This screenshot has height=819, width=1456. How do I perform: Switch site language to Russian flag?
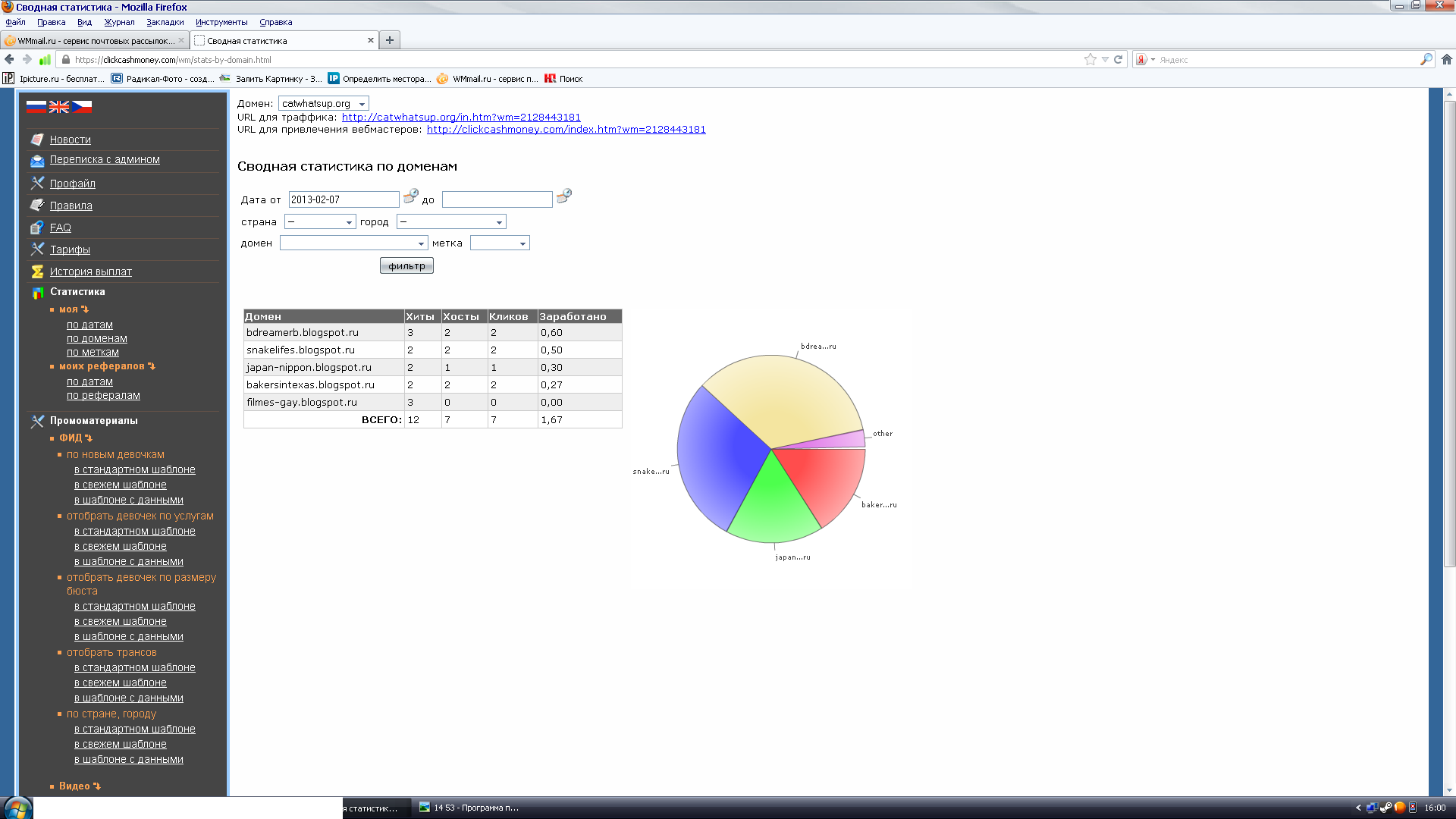click(x=36, y=107)
